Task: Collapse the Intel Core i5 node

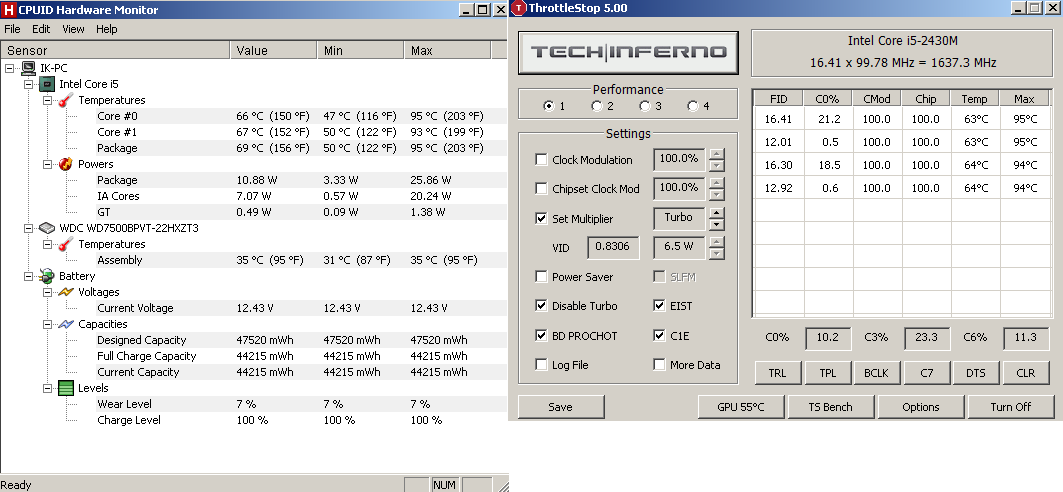Action: 28,84
